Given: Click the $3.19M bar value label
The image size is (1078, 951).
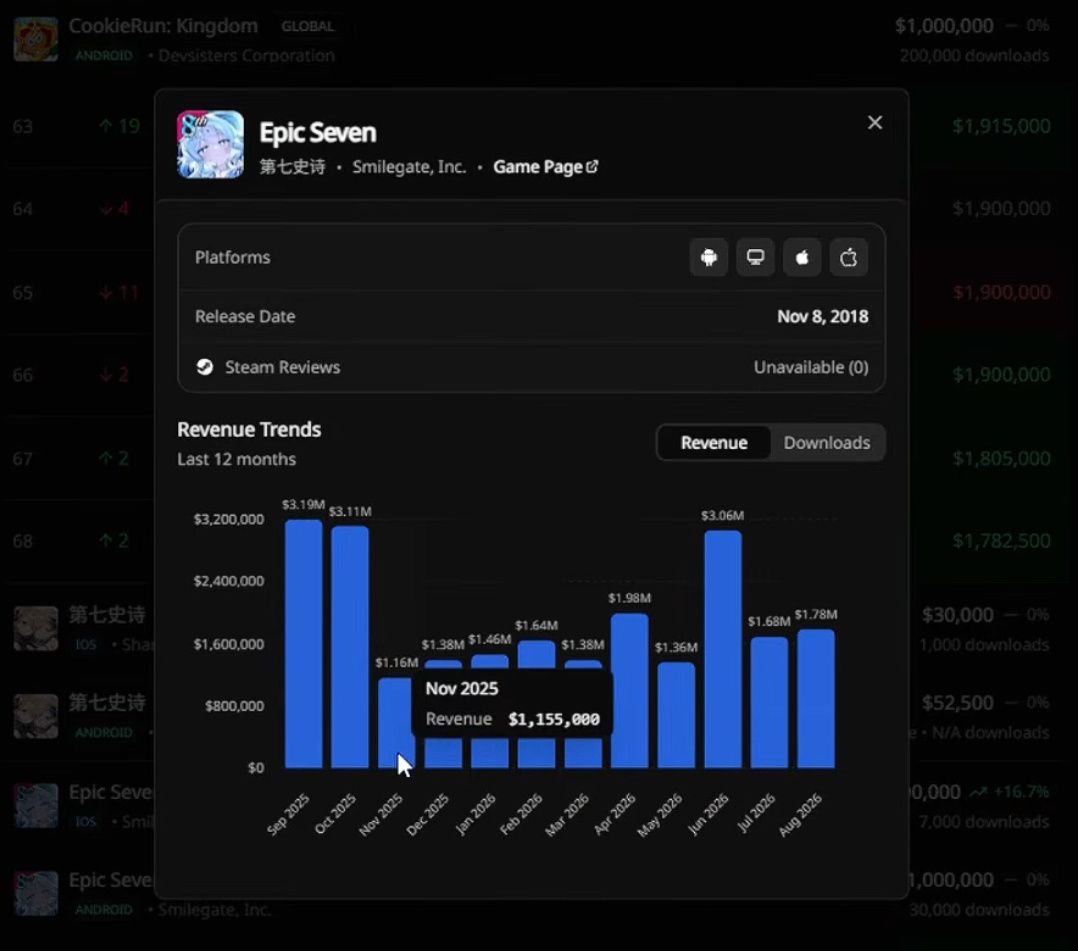Looking at the screenshot, I should [x=303, y=505].
